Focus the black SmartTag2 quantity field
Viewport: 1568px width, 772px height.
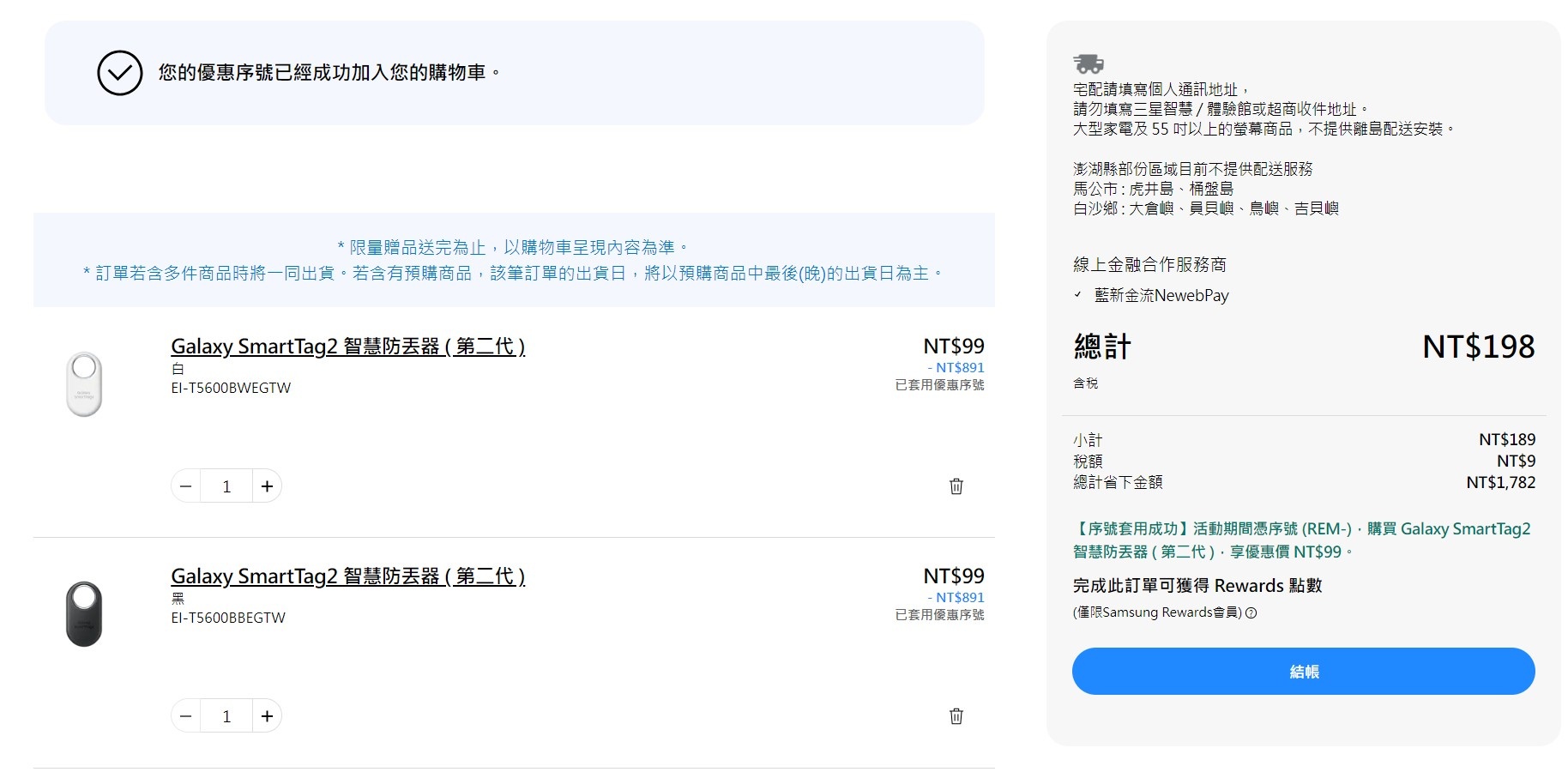pos(226,716)
